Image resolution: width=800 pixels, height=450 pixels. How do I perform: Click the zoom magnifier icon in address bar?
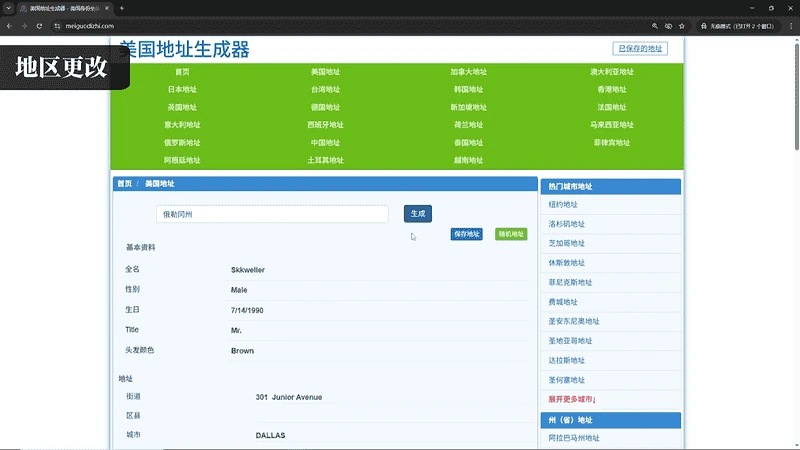(x=655, y=26)
